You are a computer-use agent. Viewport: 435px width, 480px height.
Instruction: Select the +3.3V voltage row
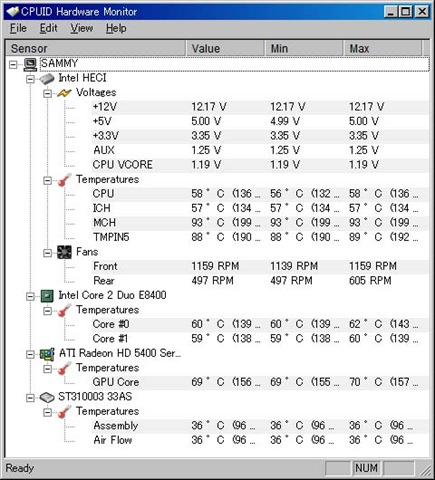(x=260, y=136)
